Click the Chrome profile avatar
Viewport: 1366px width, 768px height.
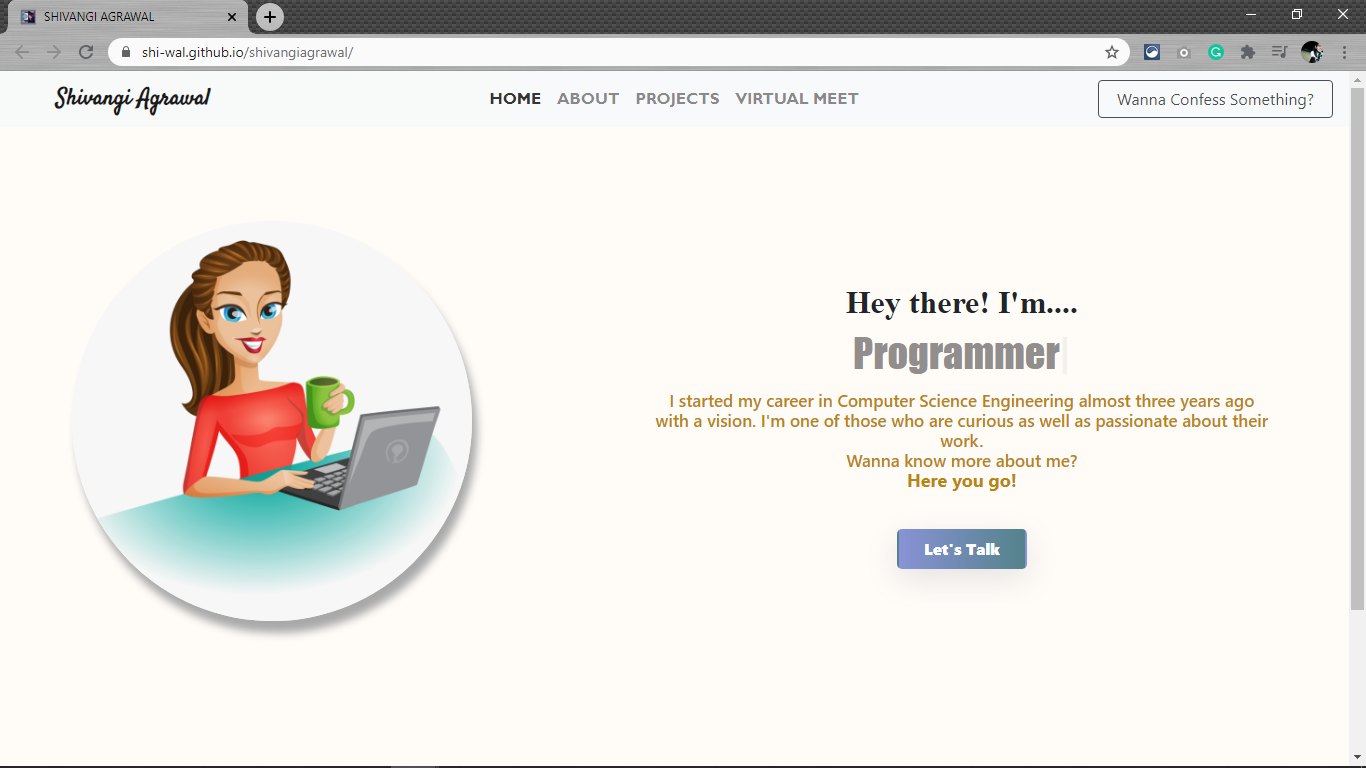[1312, 52]
